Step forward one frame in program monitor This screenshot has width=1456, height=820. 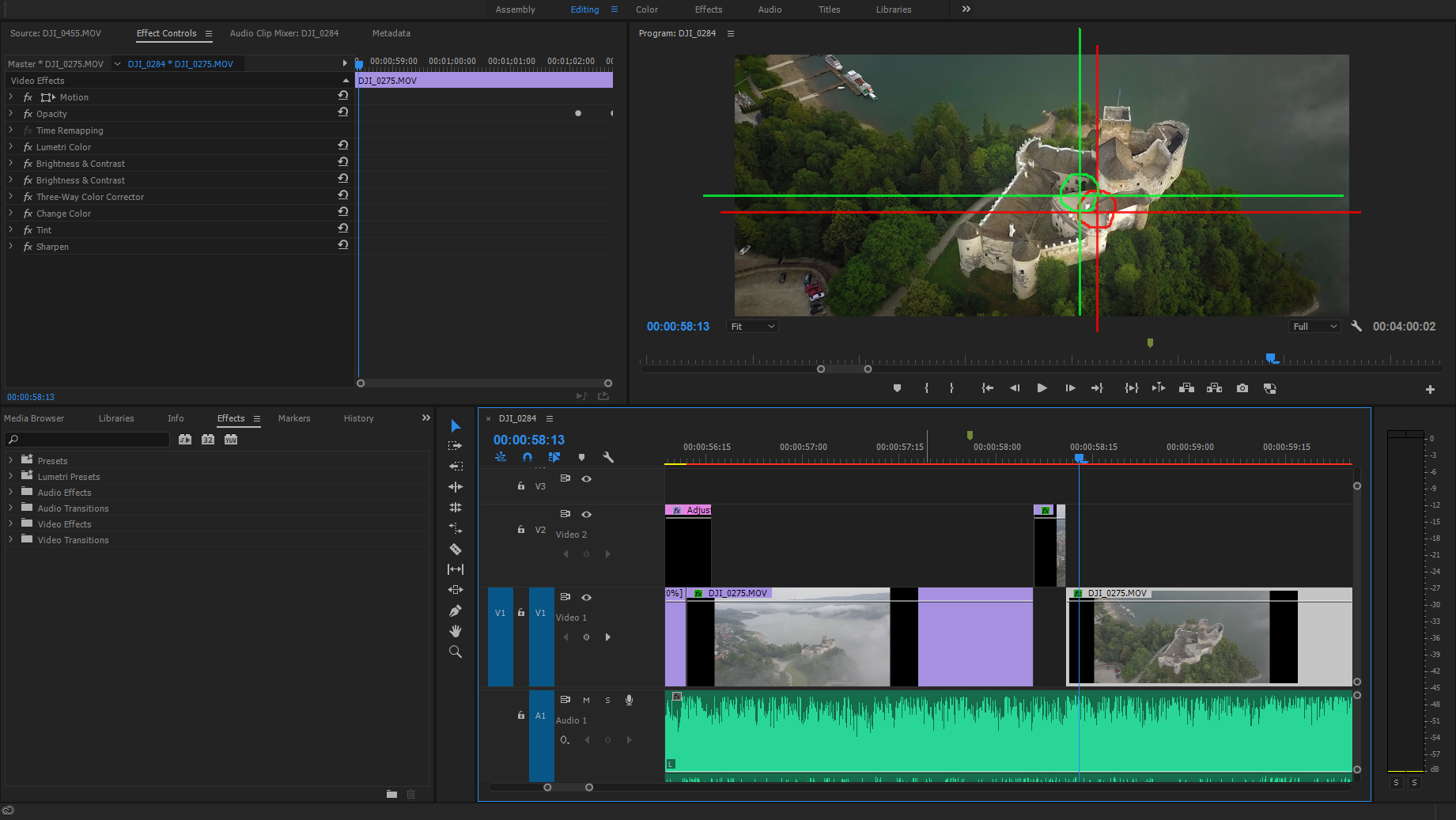pos(1070,388)
